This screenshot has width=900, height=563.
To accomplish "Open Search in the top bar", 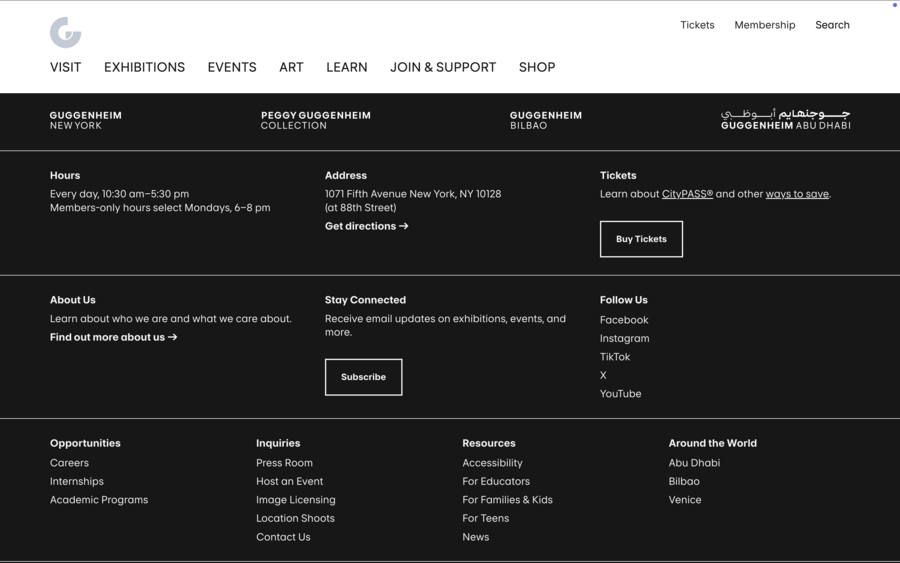I will click(831, 25).
